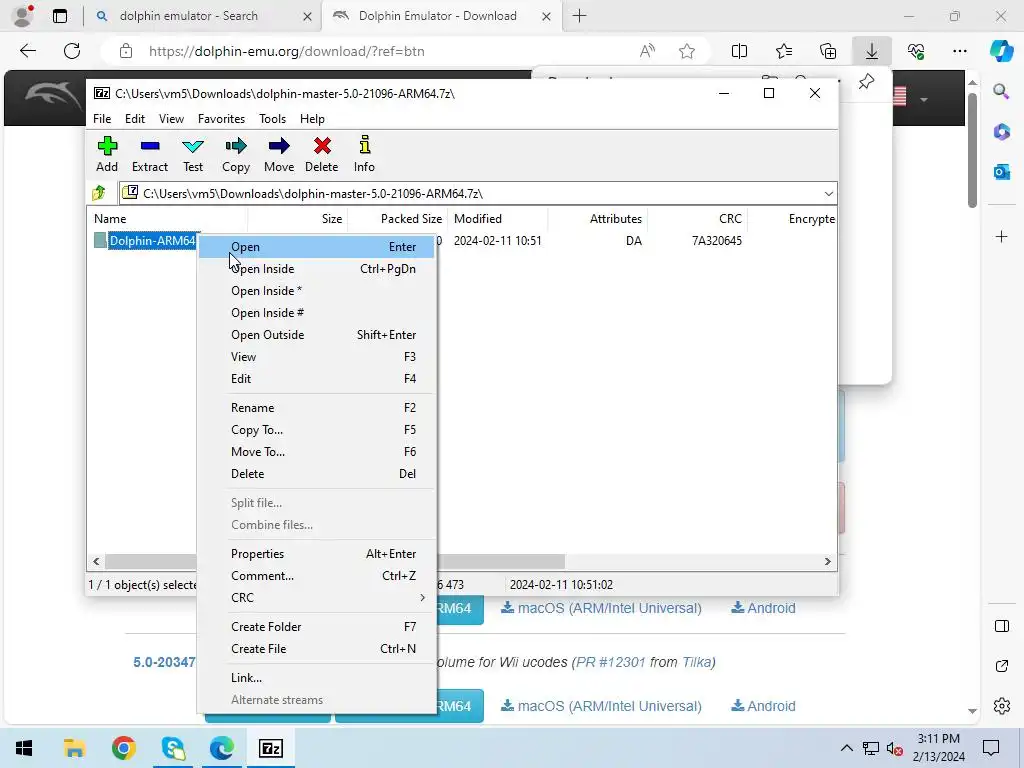Click the Android link in the 5.0-20347 row
The image size is (1024, 768).
763,706
